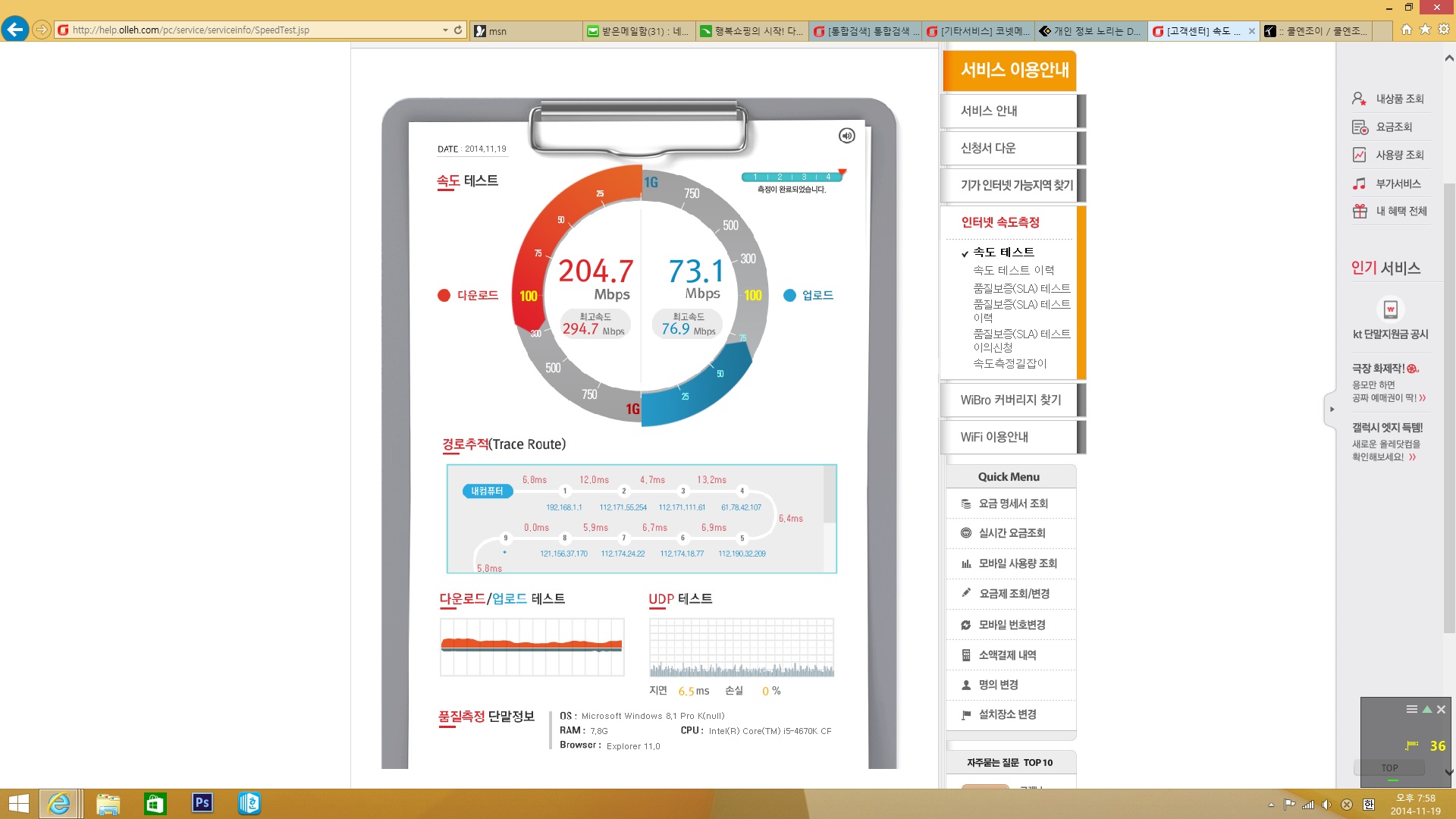This screenshot has height=819, width=1456.
Task: Click the 소액결제 내역 calculator icon
Action: coord(966,655)
